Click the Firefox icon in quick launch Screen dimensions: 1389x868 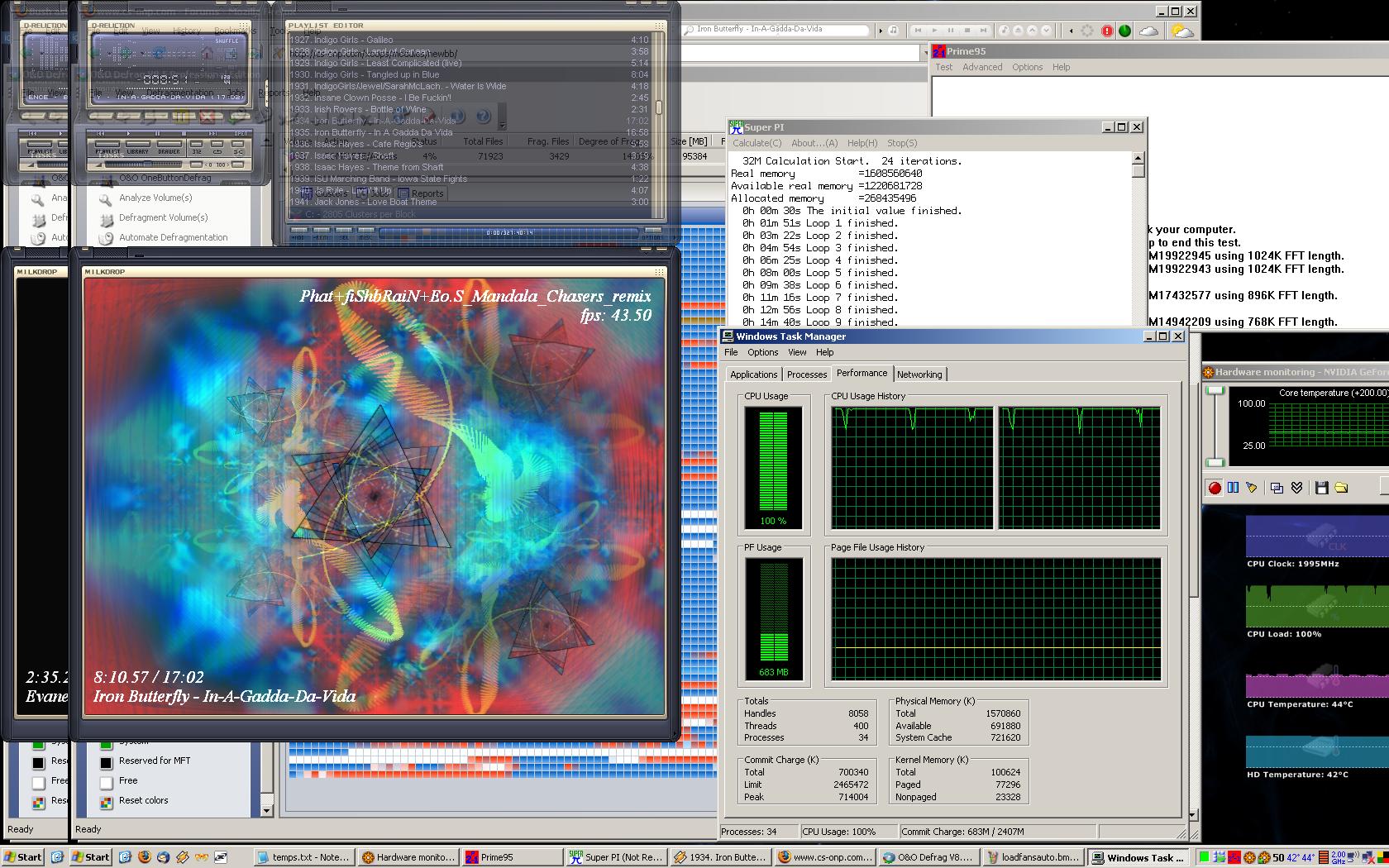144,857
